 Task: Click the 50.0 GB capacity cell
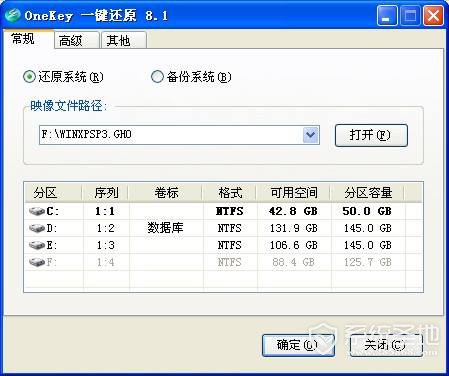coord(367,211)
